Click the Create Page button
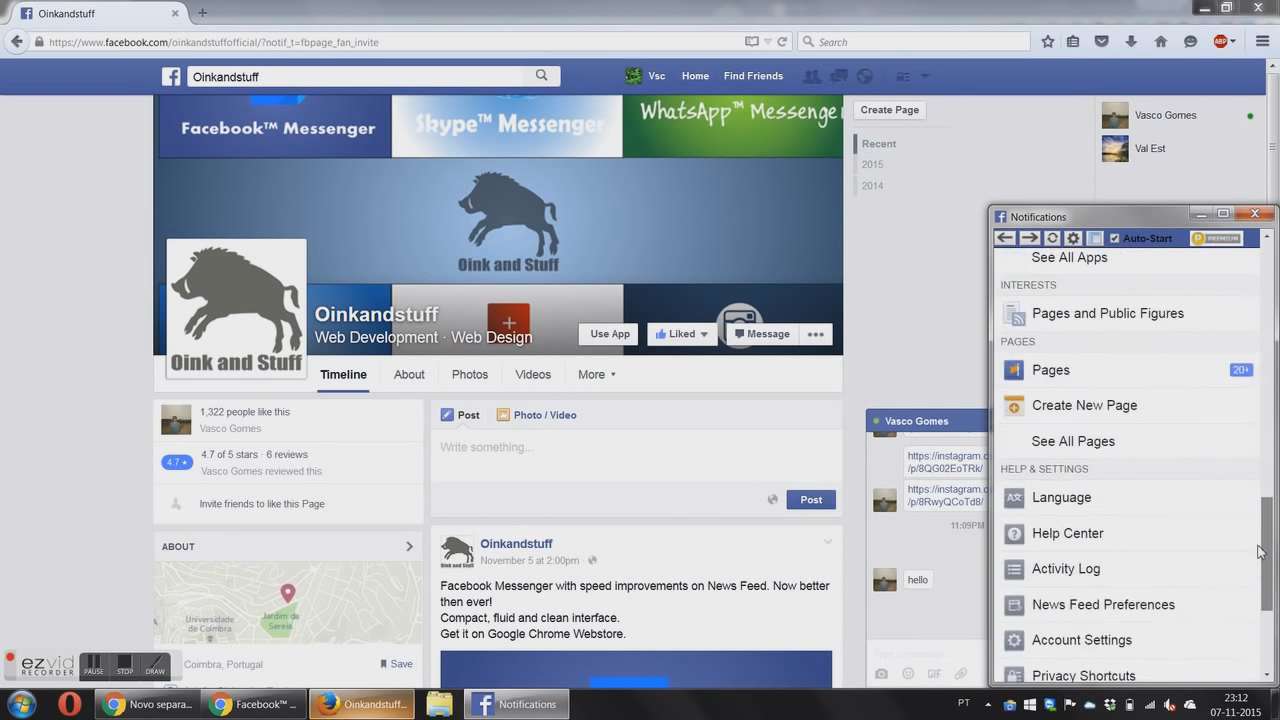This screenshot has width=1280, height=720. 890,110
